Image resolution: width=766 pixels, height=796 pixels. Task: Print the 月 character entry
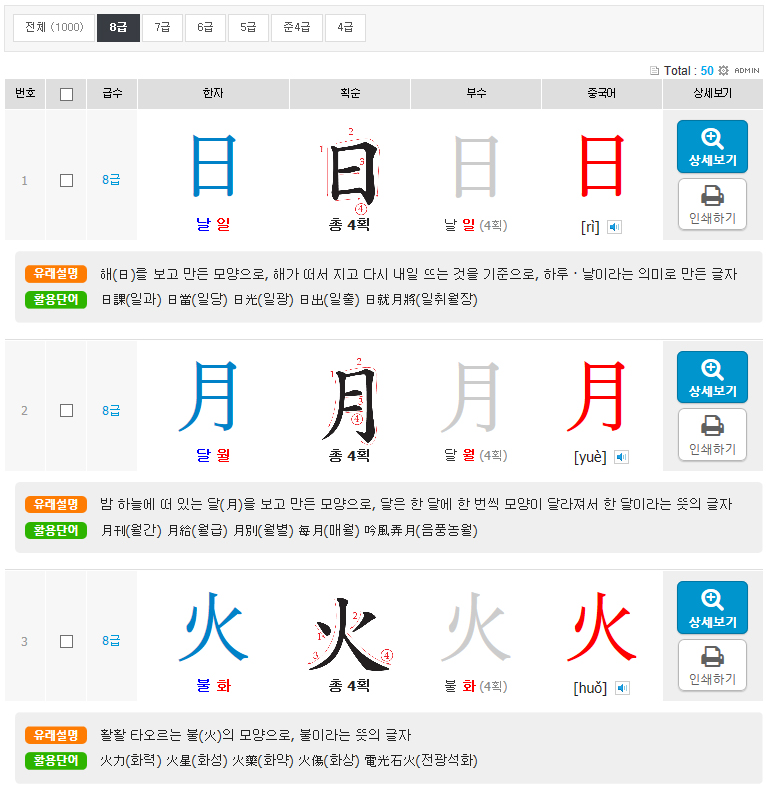(712, 435)
